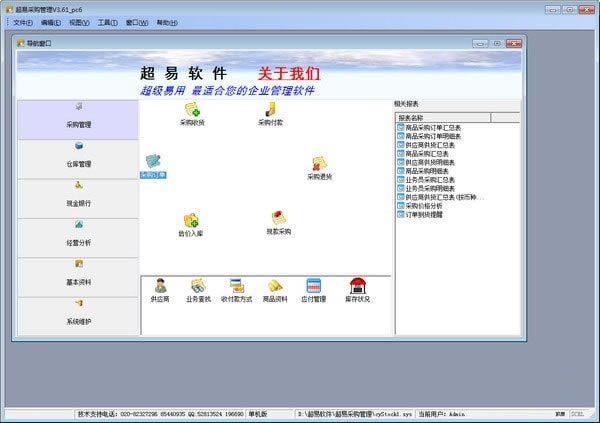Switch to the 经营分析 sidebar button
Viewport: 600px width, 423px height.
pyautogui.click(x=78, y=236)
